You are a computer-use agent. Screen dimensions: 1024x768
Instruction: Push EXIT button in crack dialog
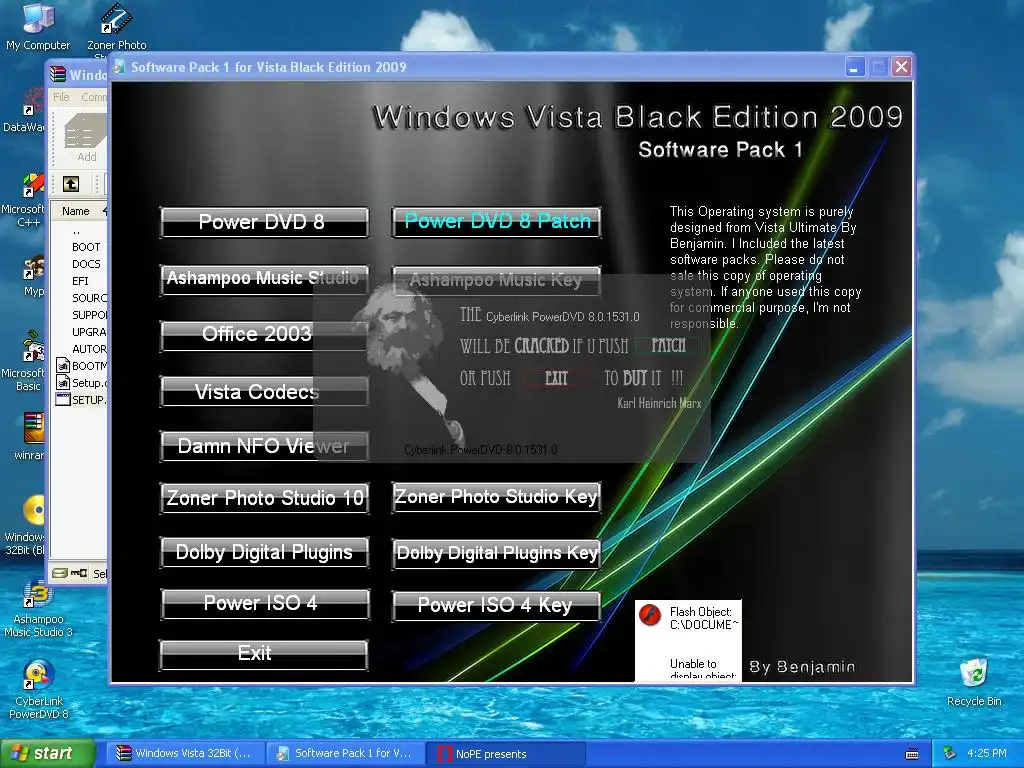point(556,378)
